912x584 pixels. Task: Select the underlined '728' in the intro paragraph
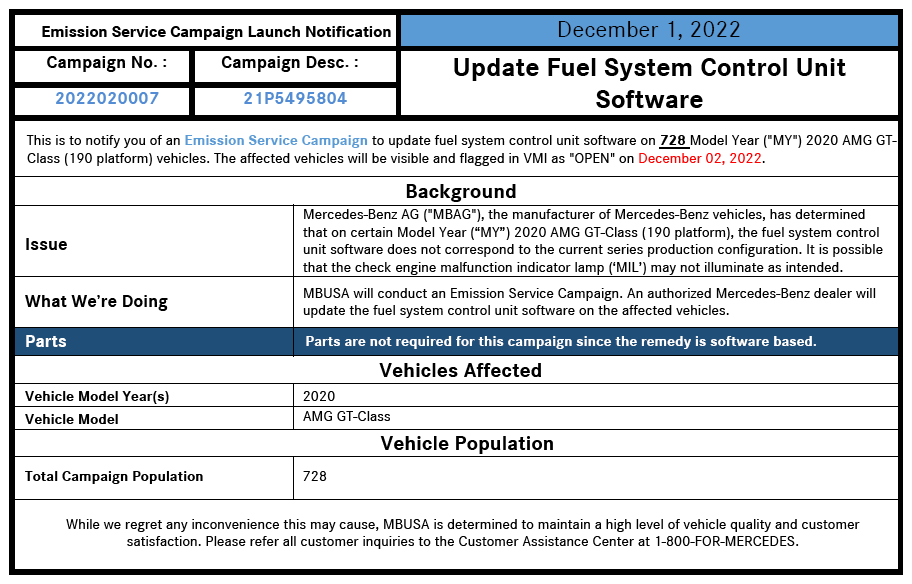pyautogui.click(x=673, y=140)
